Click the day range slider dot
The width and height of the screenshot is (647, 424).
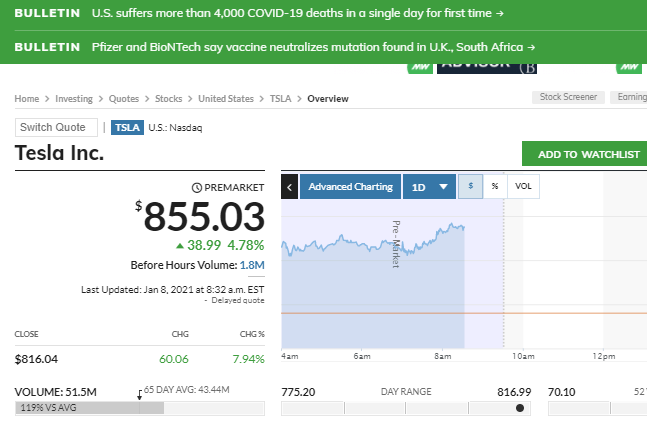coord(519,408)
